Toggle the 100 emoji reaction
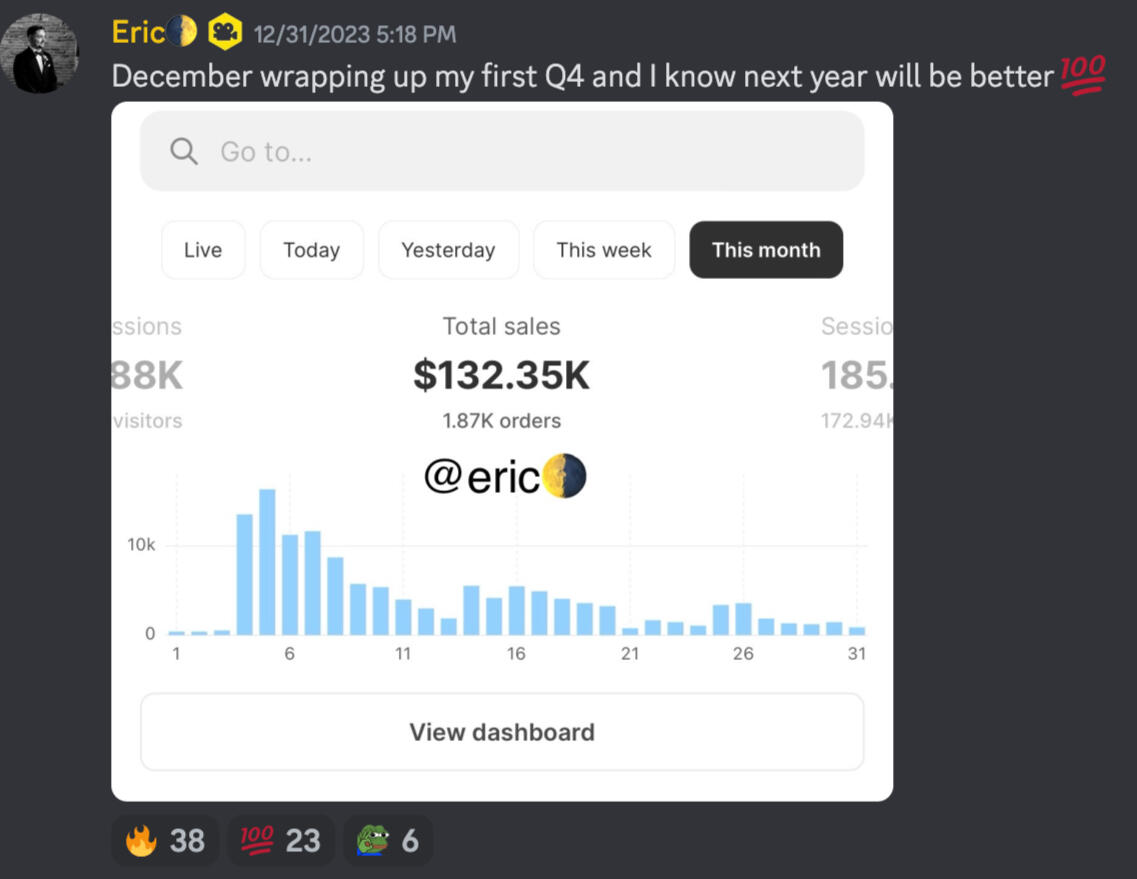The height and width of the screenshot is (879, 1137). click(280, 841)
